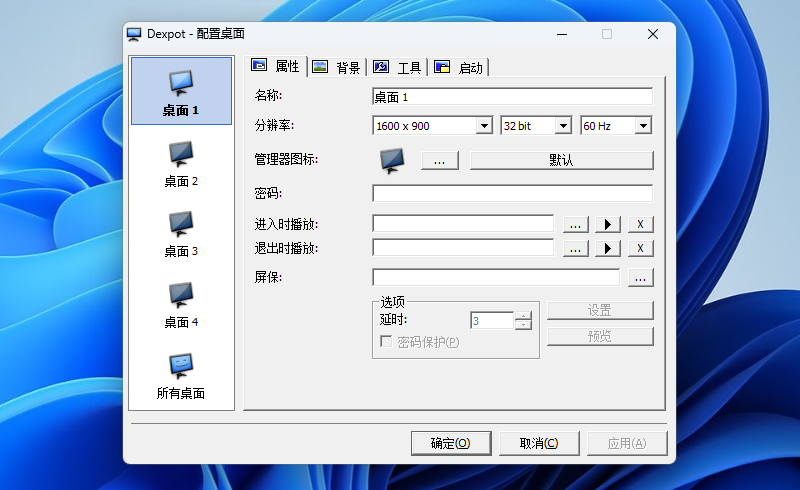The height and width of the screenshot is (490, 800).
Task: Click the Dexpot title bar monitor icon
Action: click(x=134, y=34)
